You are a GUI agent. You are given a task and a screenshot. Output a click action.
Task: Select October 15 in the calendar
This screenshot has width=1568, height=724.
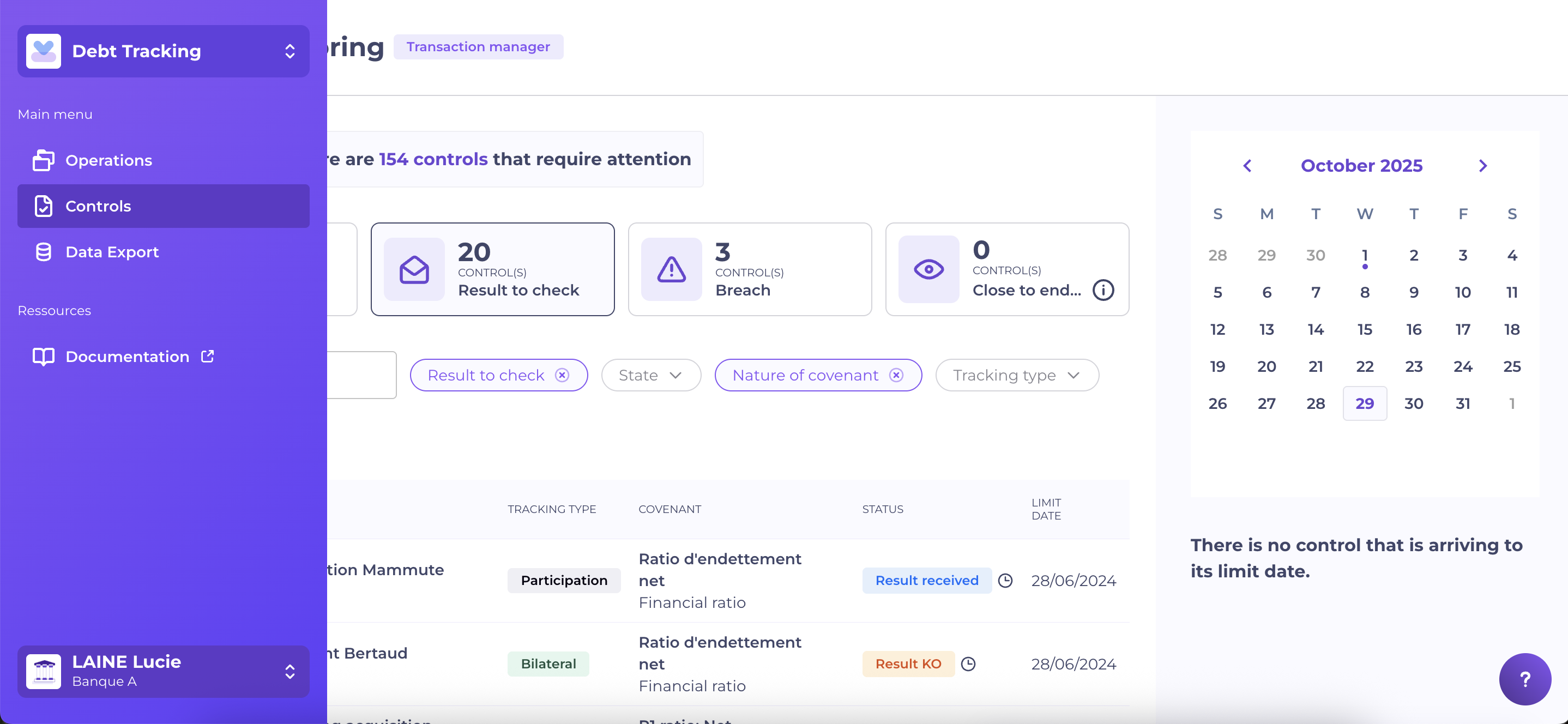tap(1364, 329)
